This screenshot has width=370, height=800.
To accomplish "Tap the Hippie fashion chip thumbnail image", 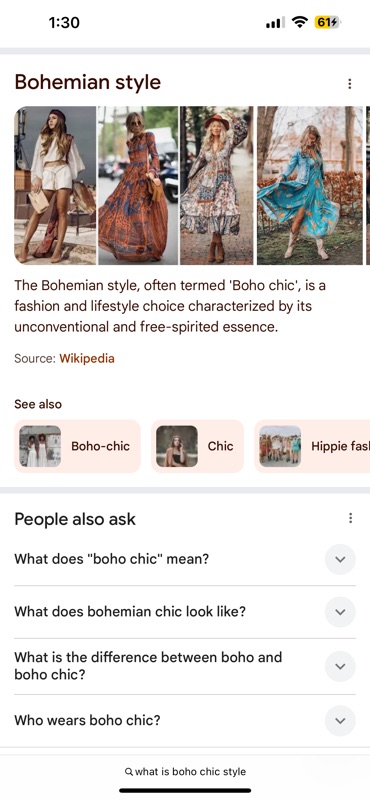I will pos(280,446).
